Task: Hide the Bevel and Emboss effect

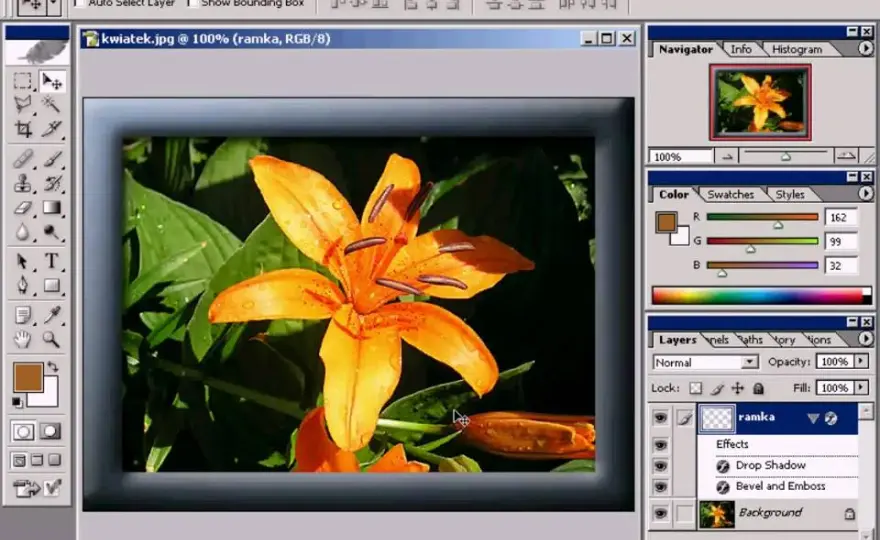Action: pos(660,487)
